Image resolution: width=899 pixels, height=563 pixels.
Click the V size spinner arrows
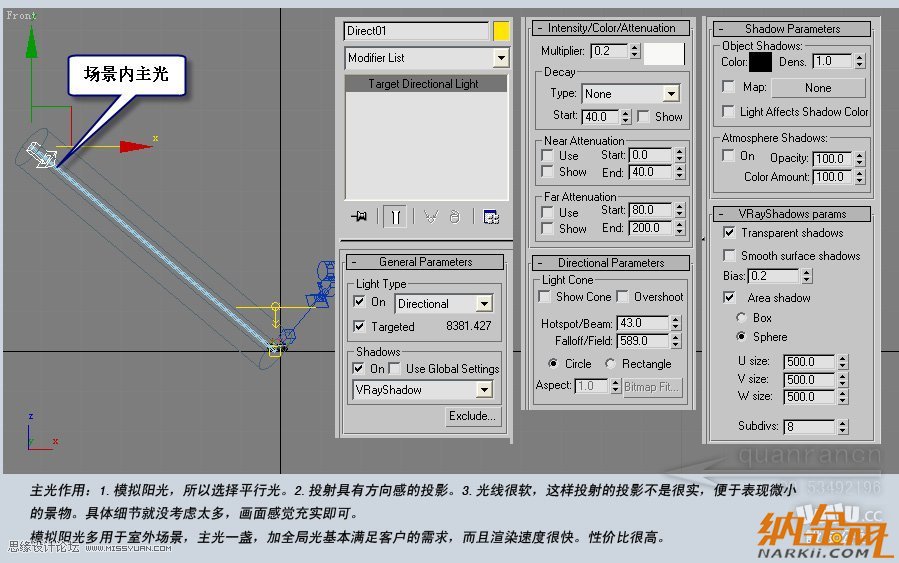pyautogui.click(x=842, y=380)
